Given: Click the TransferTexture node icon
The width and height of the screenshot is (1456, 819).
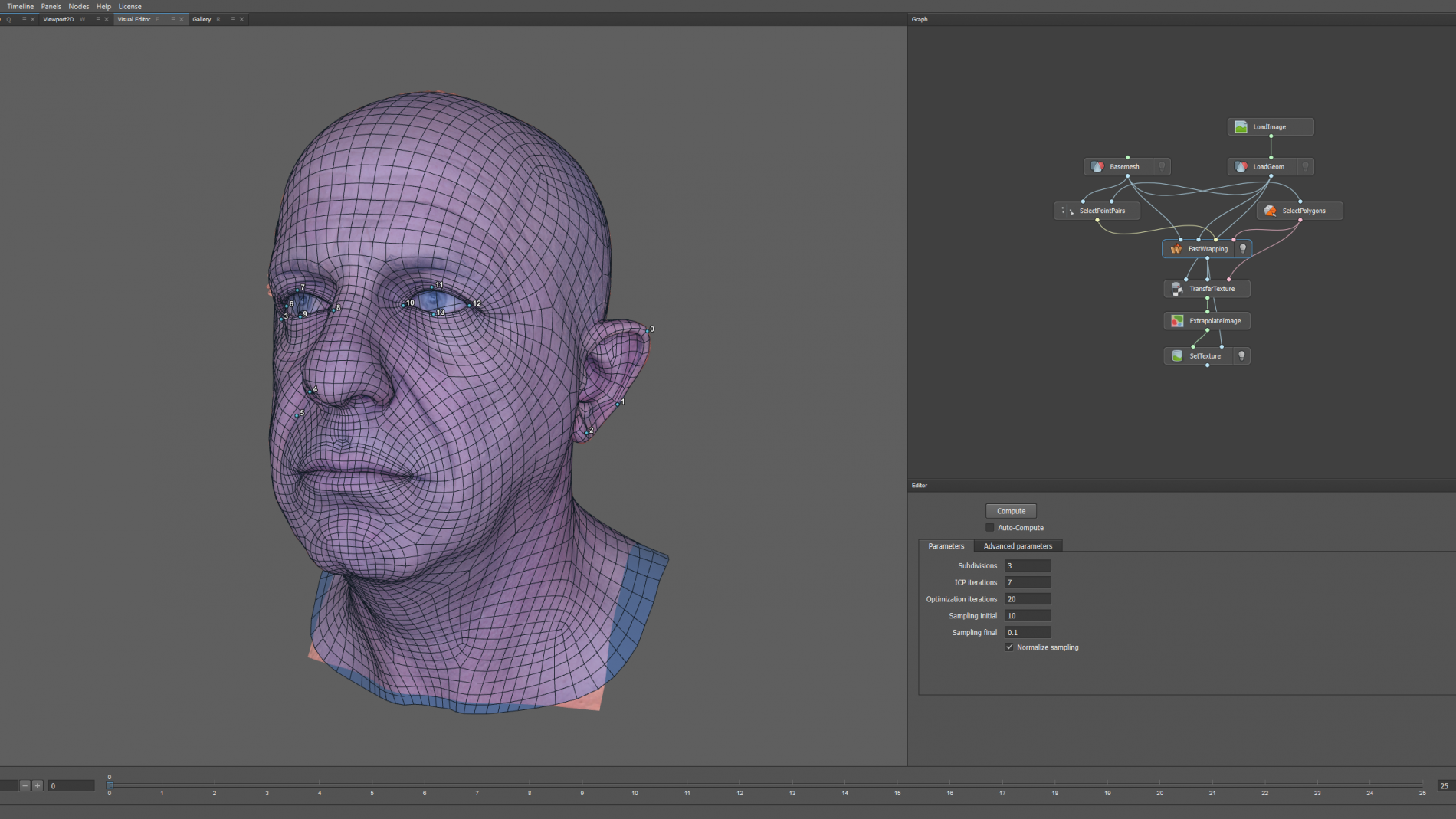Looking at the screenshot, I should pos(1177,289).
